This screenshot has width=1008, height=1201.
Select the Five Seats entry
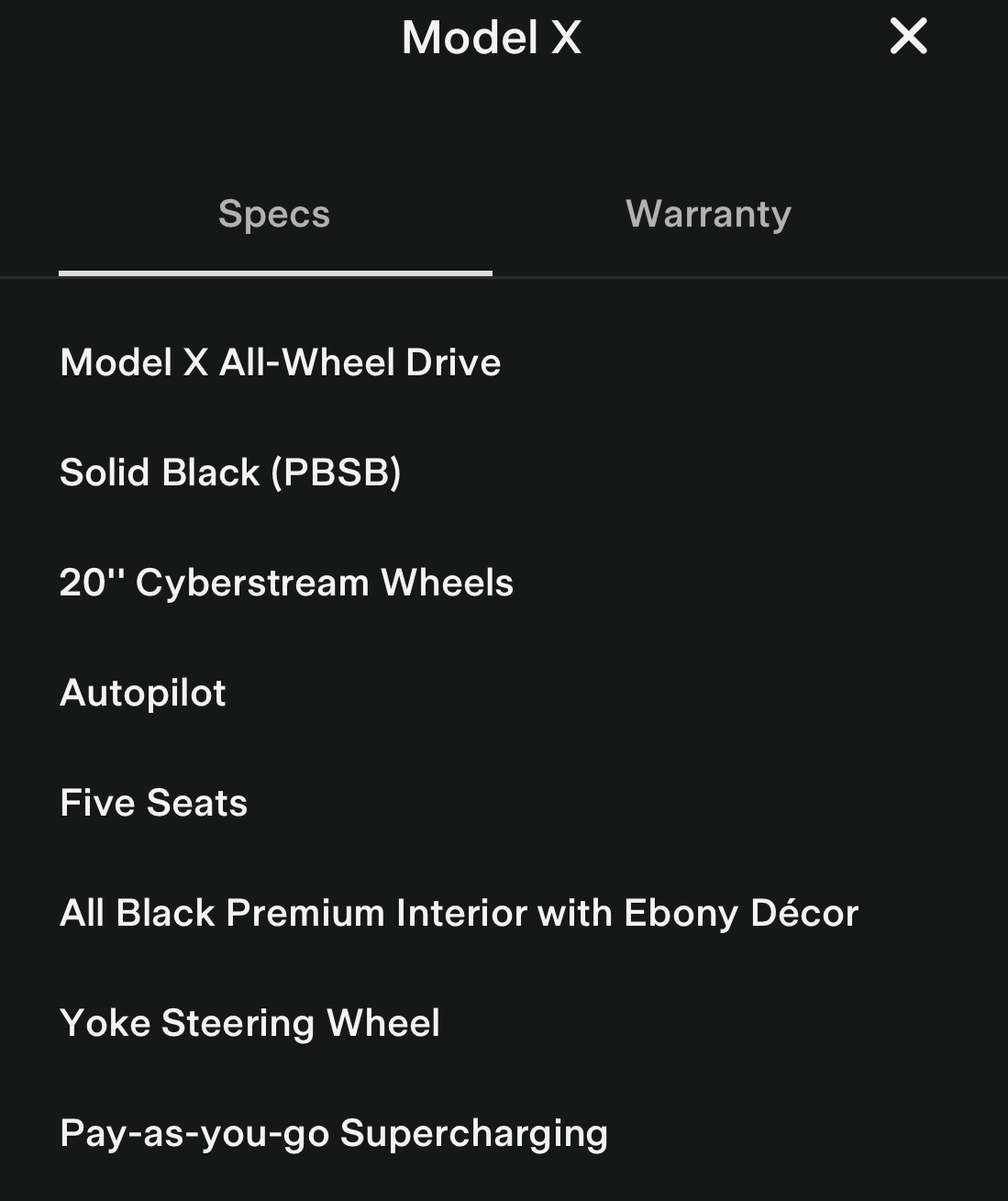coord(154,803)
